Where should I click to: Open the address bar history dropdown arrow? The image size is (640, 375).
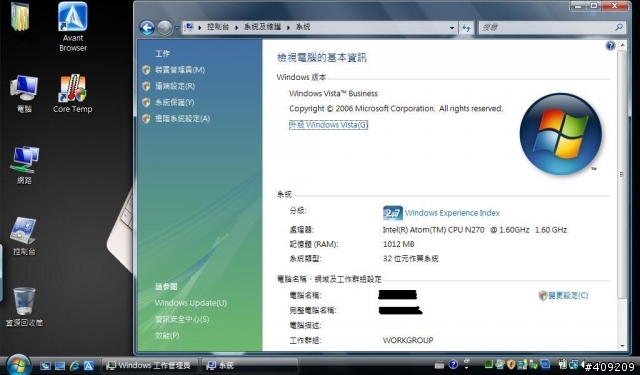coord(452,28)
